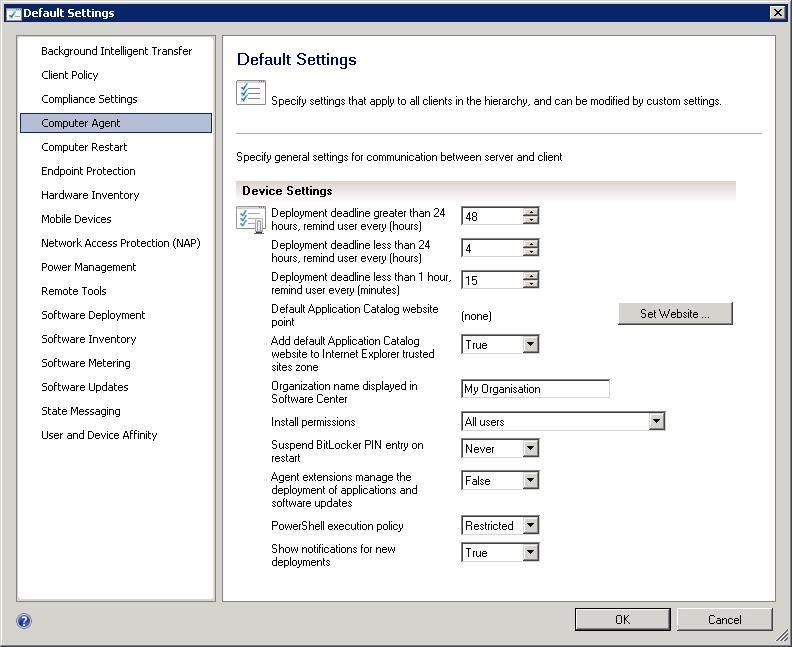
Task: Select Client Policy from the left list
Action: pos(69,75)
